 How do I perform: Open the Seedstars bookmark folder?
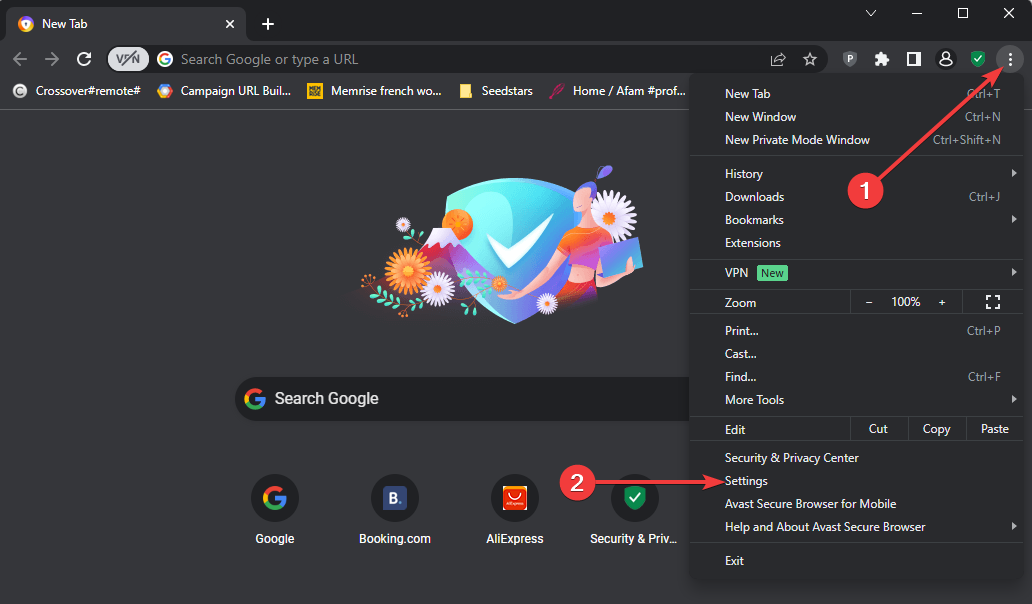(496, 91)
